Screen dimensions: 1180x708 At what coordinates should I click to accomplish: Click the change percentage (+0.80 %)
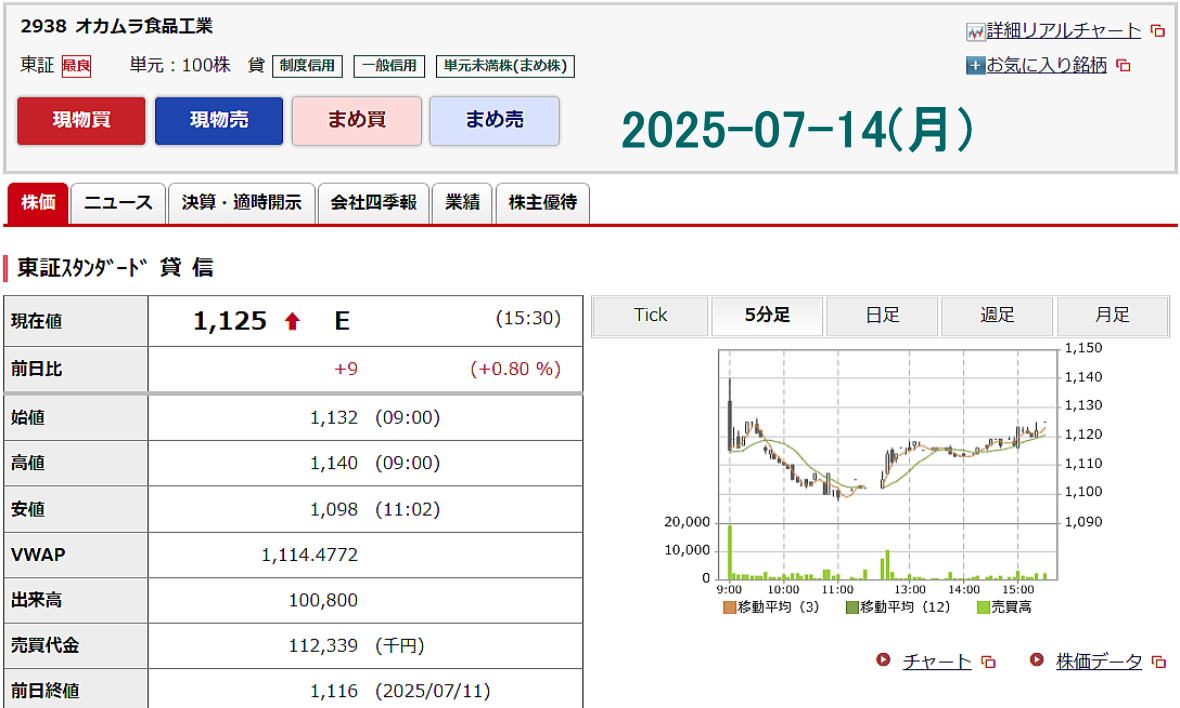[515, 369]
